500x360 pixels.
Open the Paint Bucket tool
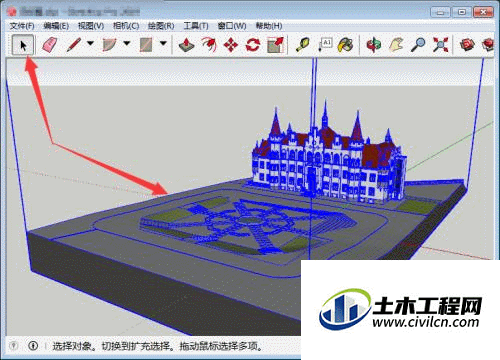[x=345, y=45]
